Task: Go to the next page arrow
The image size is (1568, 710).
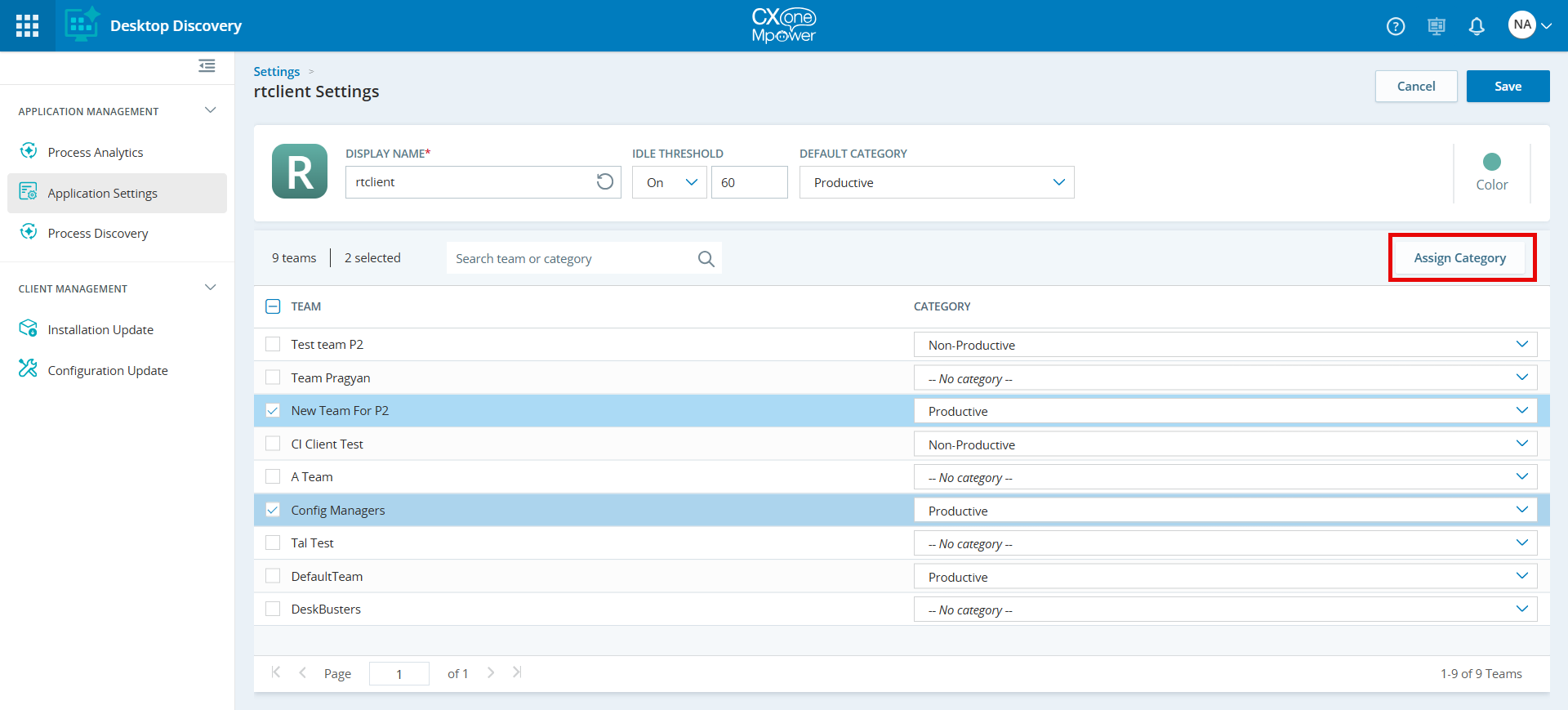Action: tap(491, 672)
